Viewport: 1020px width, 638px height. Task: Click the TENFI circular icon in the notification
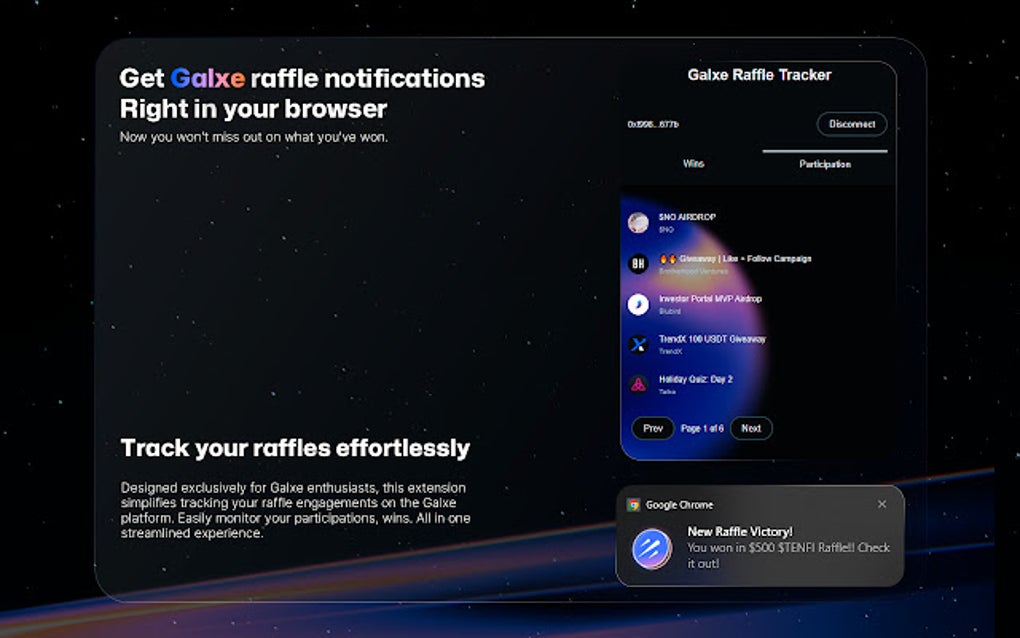tap(651, 546)
